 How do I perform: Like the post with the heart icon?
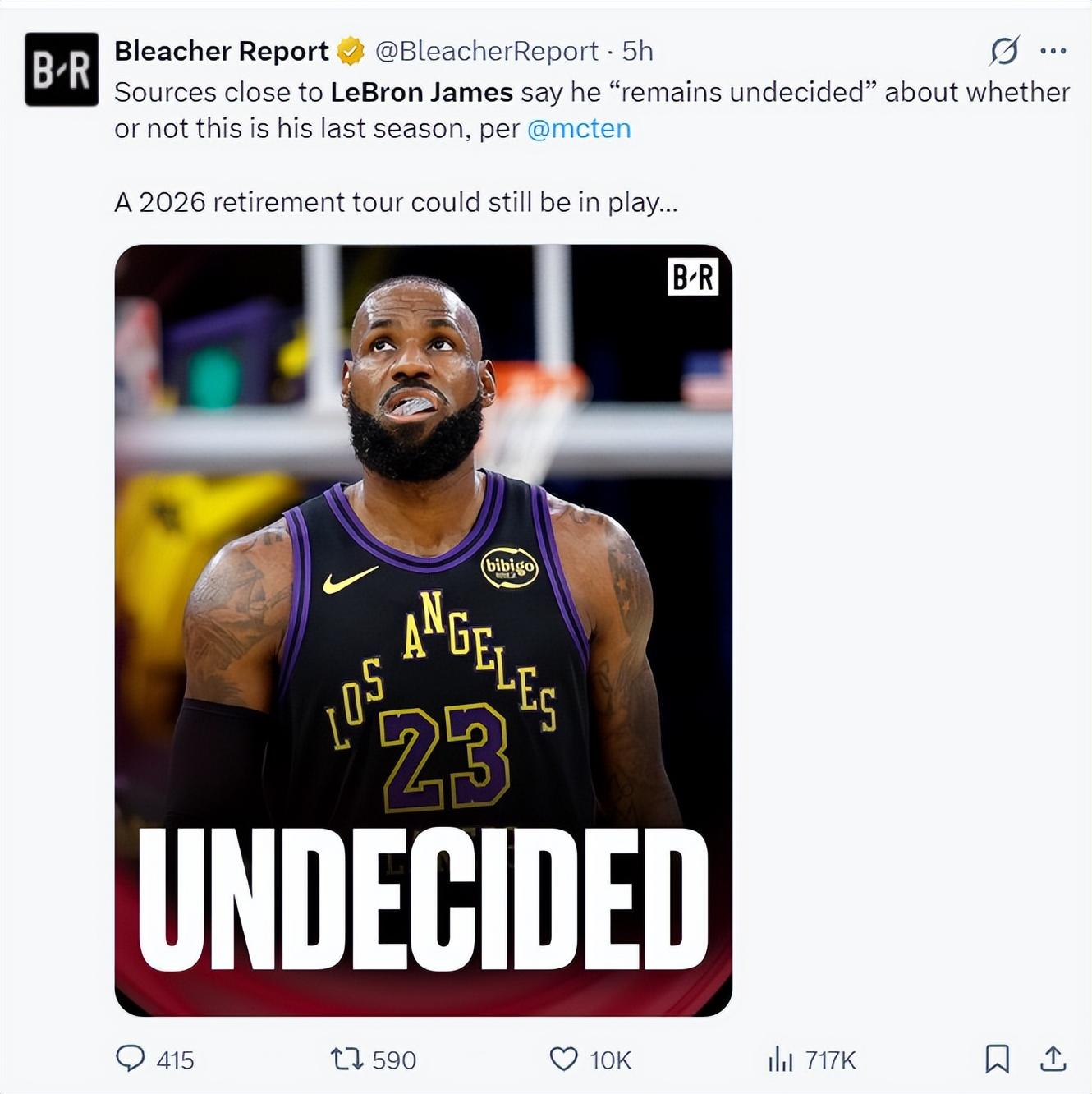(x=563, y=1059)
